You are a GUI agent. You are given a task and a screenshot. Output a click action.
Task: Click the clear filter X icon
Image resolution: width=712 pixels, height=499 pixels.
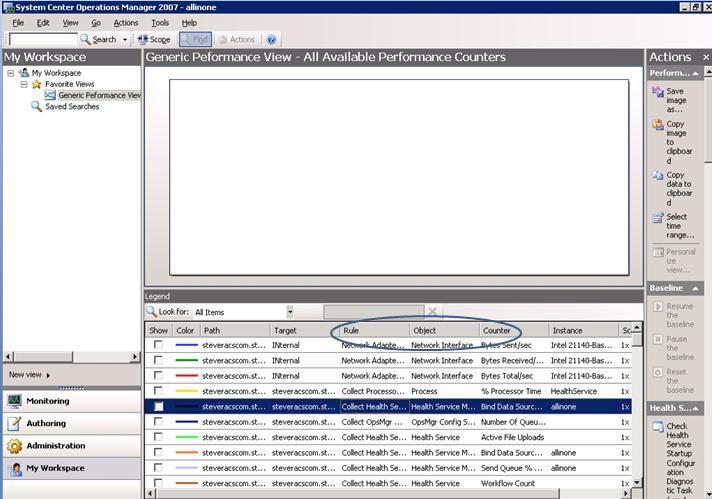point(433,311)
